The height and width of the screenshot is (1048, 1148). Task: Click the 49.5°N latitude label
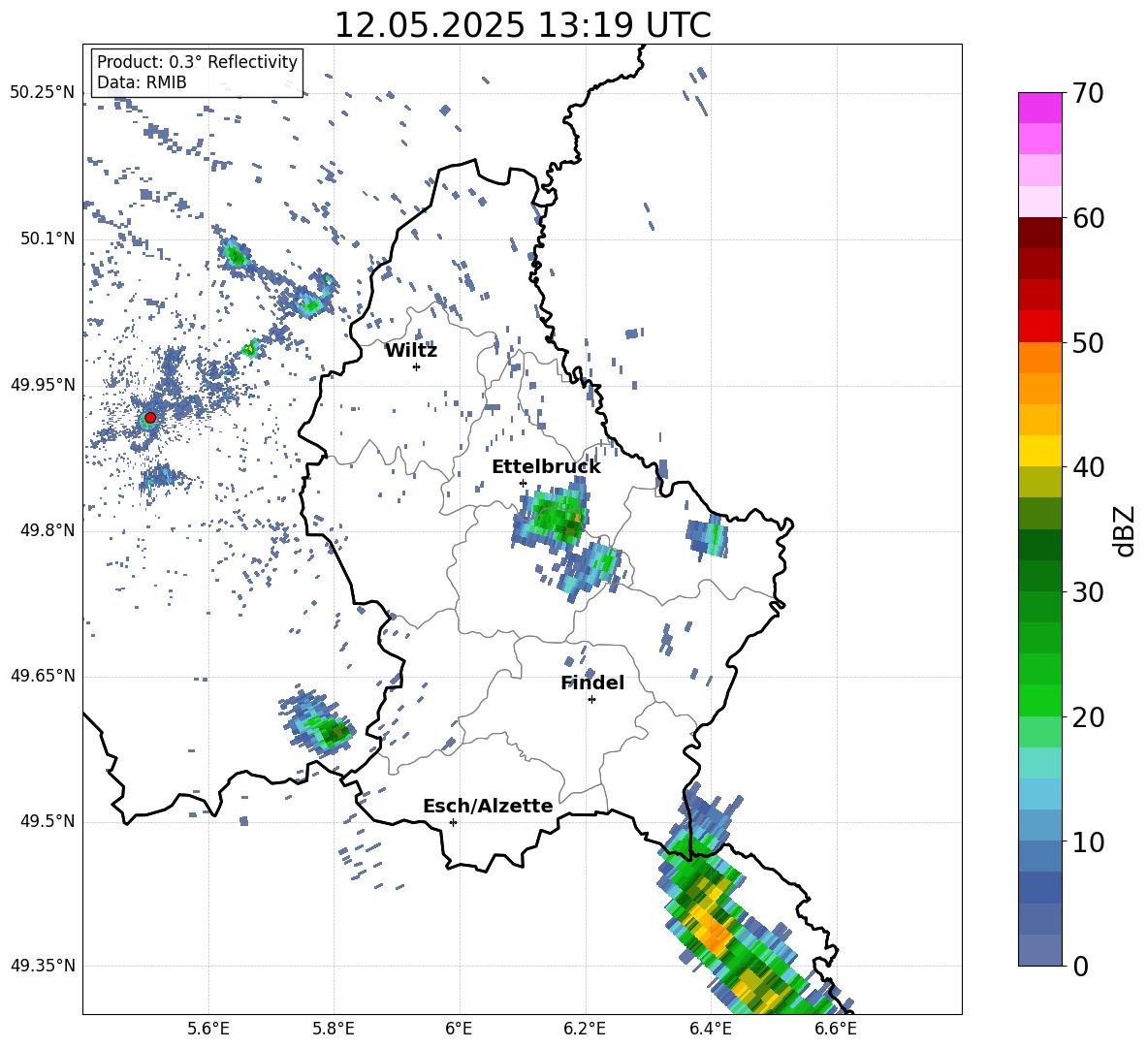(47, 821)
